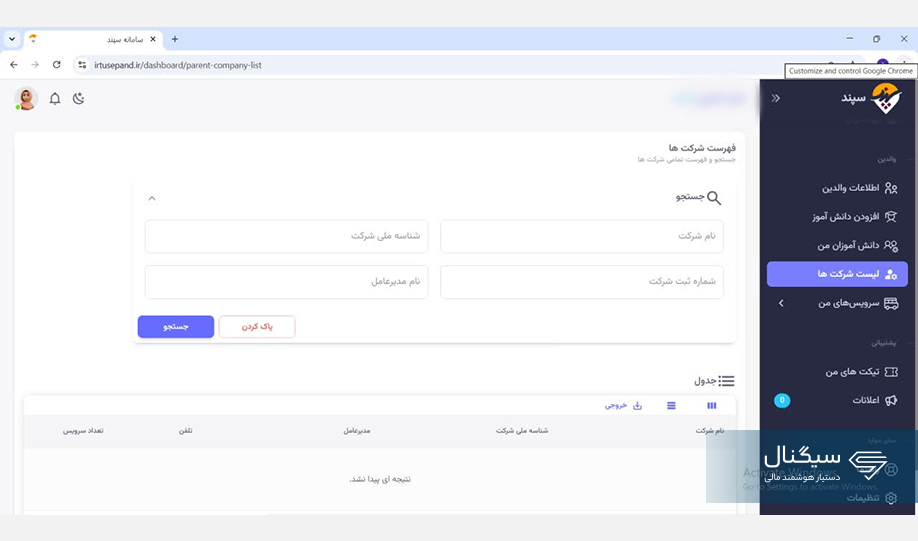Sort by تلفن column header
The width and height of the screenshot is (918, 541).
(186, 431)
